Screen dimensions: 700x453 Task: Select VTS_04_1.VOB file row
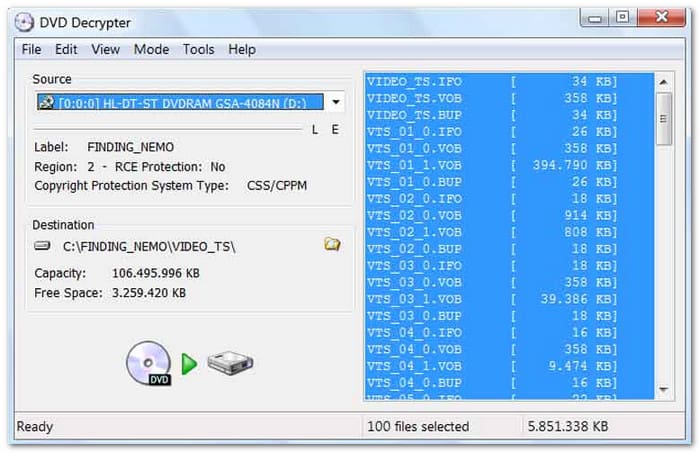tap(509, 366)
